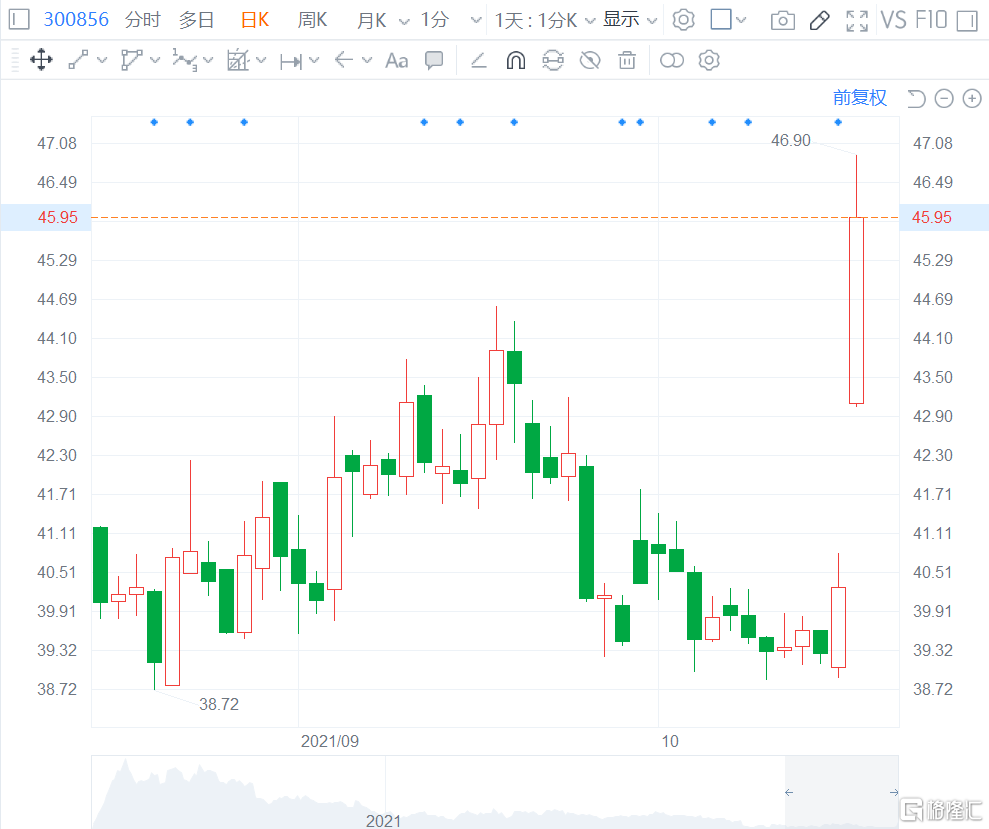Select the chart analysis ruler tool
Image resolution: width=989 pixels, height=829 pixels.
point(238,61)
